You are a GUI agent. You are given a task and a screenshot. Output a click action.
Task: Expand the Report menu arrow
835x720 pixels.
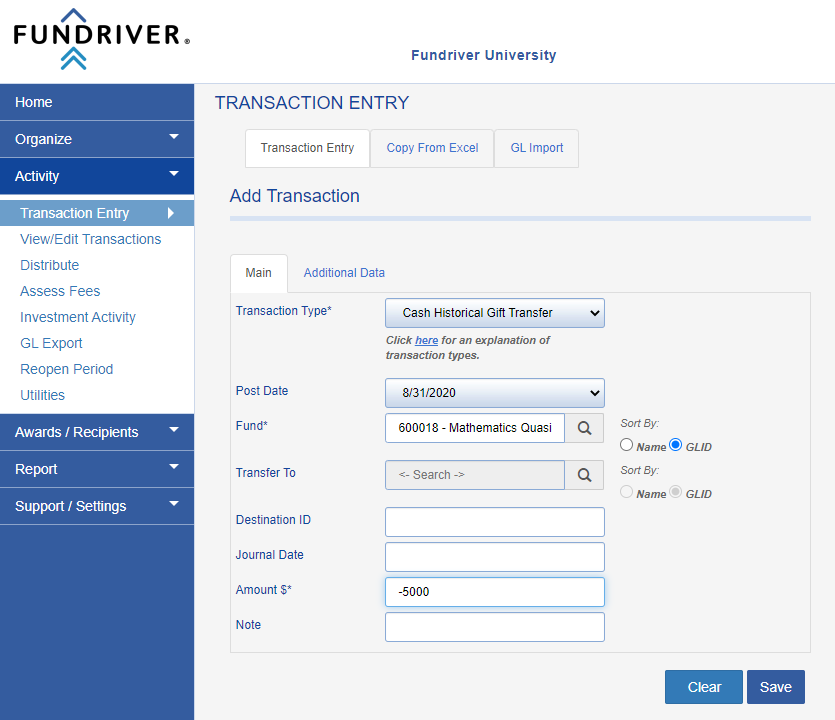(x=174, y=467)
